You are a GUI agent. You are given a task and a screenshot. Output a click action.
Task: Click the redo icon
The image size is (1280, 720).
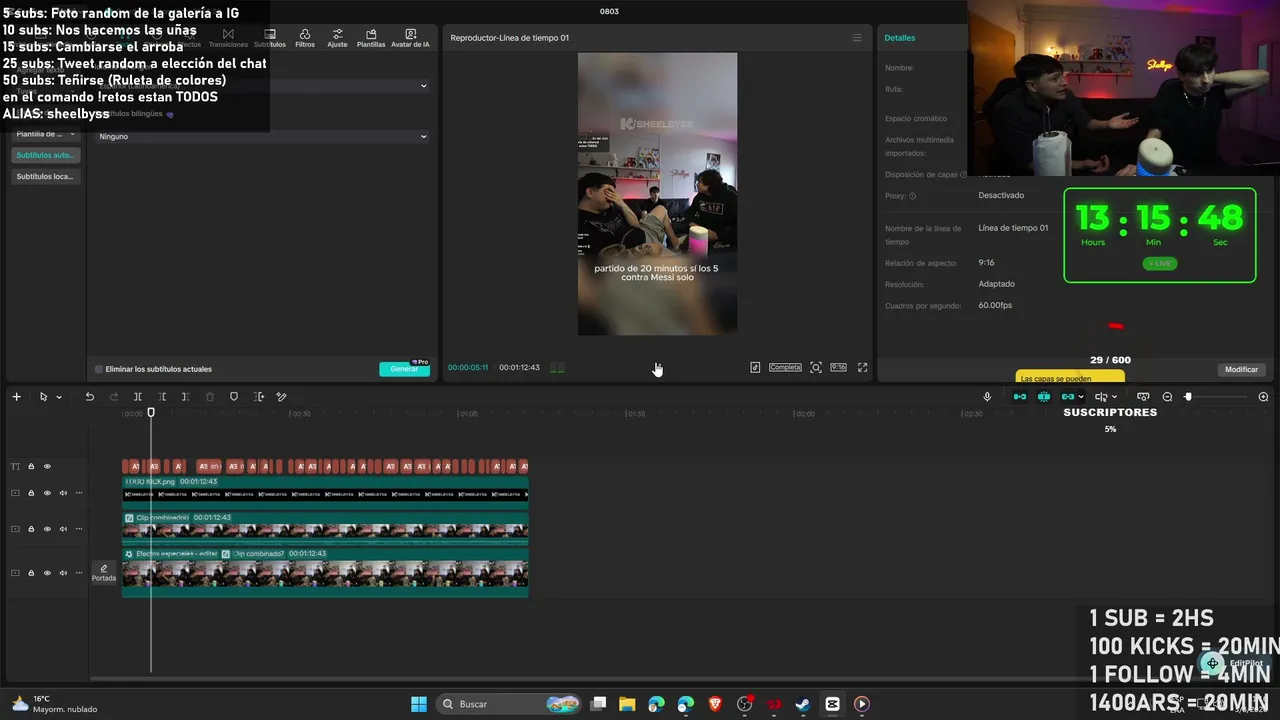point(113,397)
